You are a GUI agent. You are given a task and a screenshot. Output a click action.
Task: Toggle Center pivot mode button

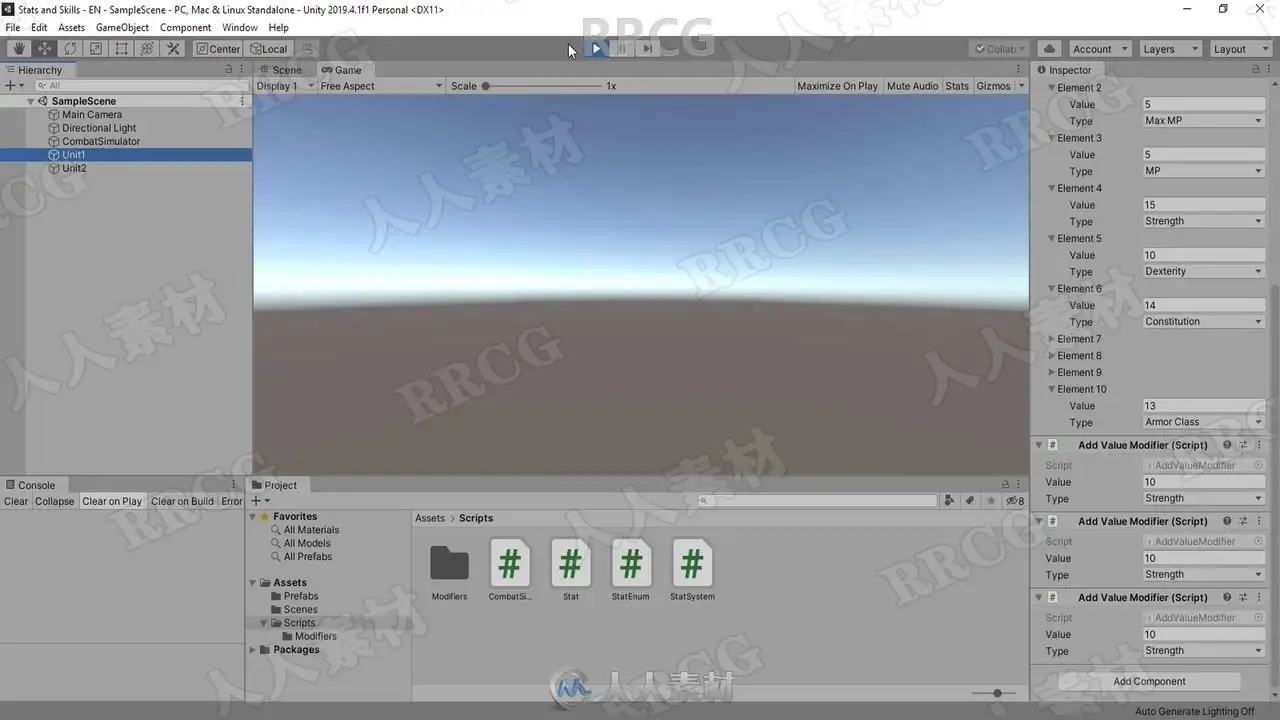(x=218, y=48)
